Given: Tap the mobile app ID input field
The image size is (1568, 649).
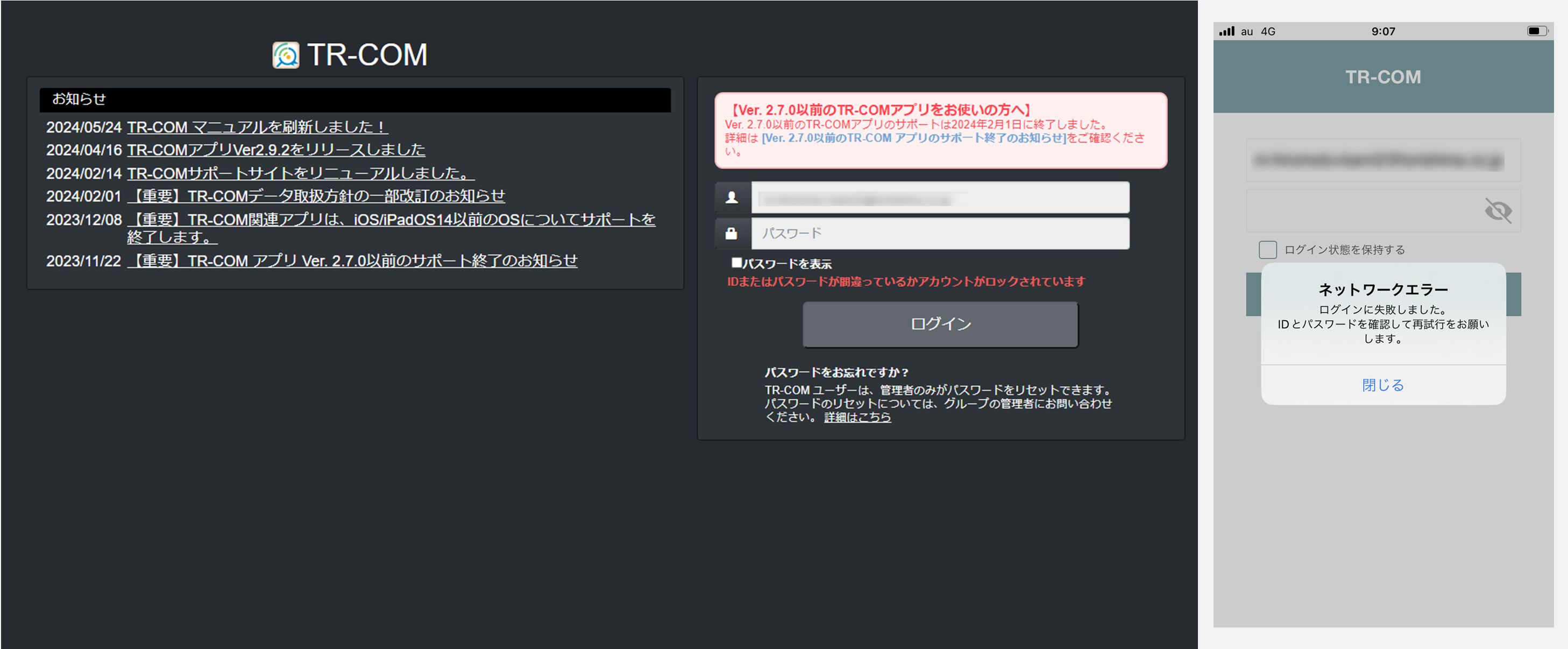Looking at the screenshot, I should point(1382,160).
